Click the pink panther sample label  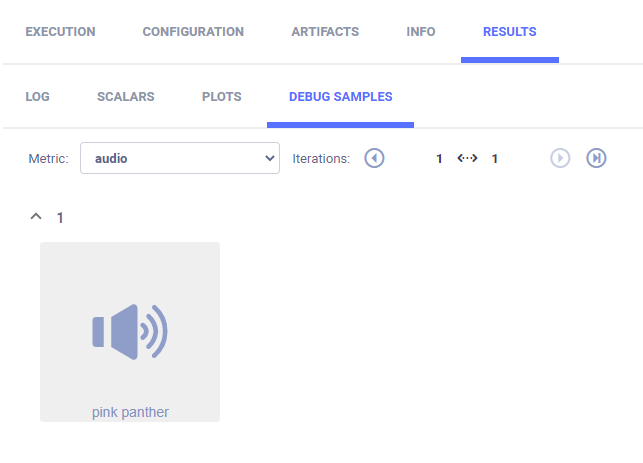point(130,412)
